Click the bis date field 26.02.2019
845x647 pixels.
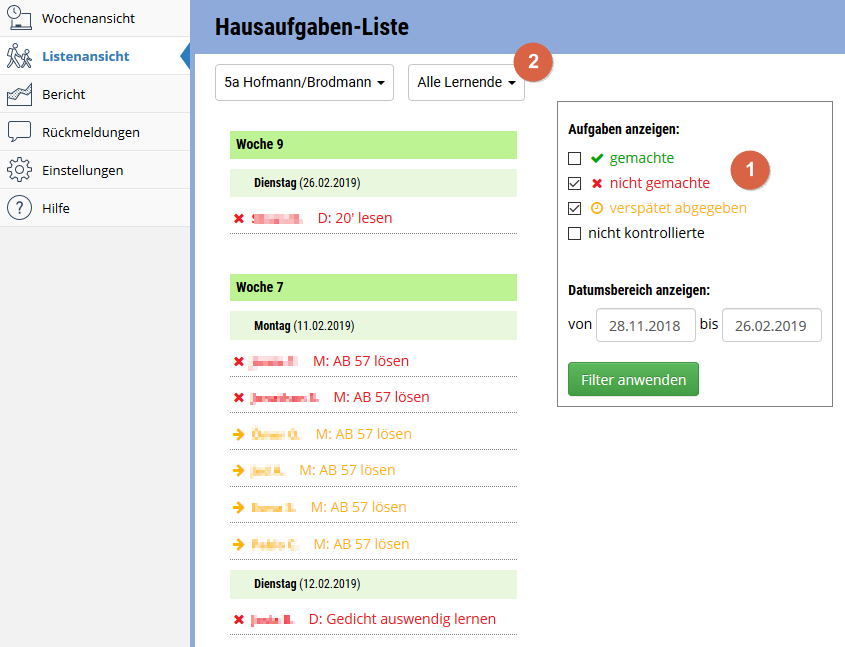[772, 325]
